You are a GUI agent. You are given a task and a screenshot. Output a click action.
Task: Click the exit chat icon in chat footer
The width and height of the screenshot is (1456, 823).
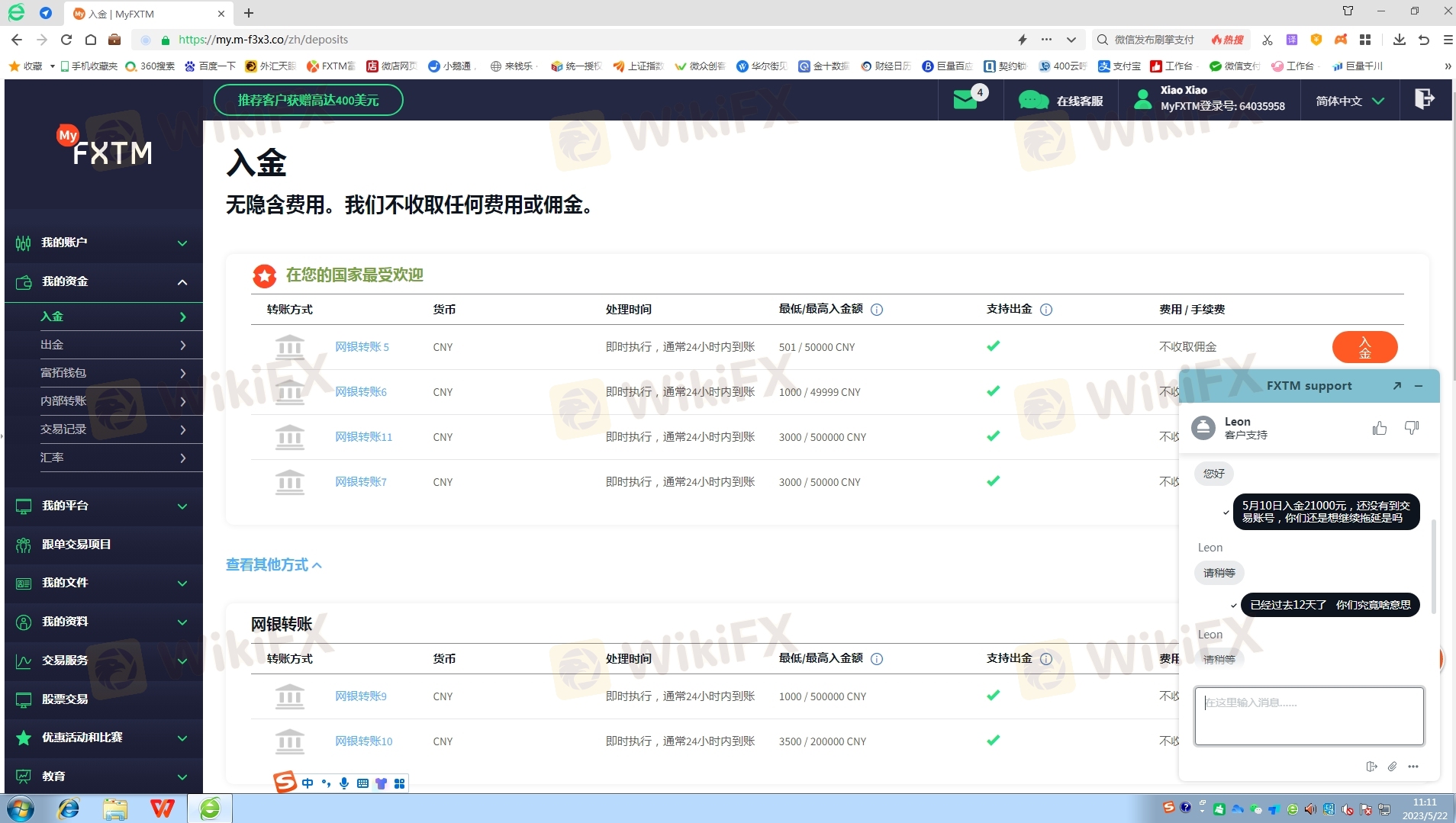click(x=1371, y=767)
